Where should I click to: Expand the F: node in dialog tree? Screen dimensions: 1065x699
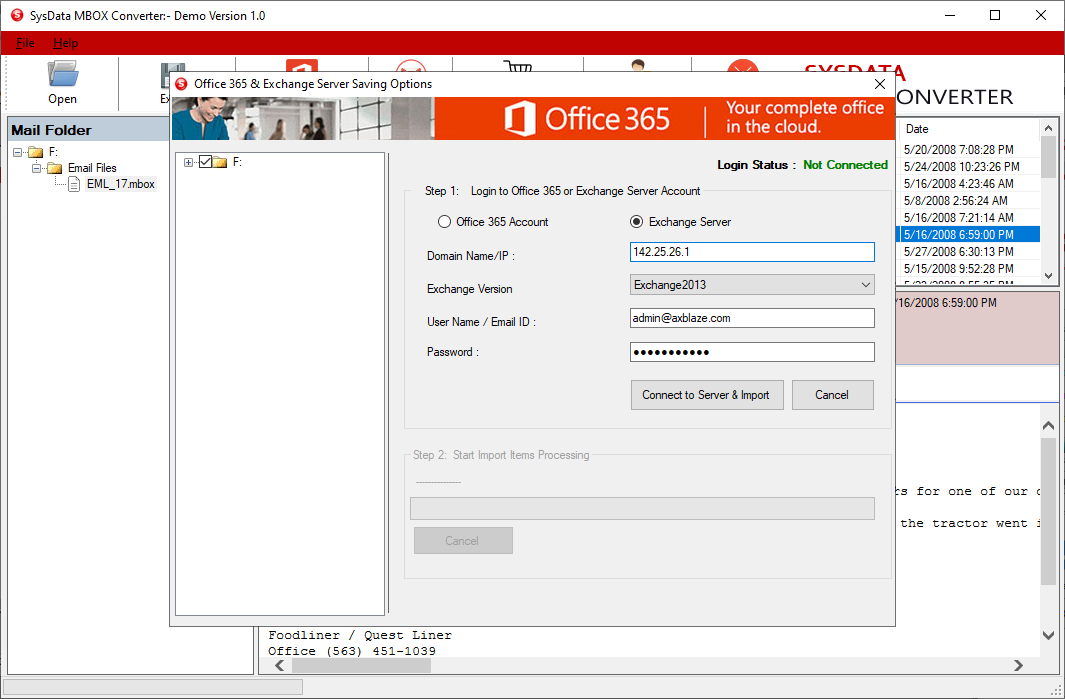coord(188,162)
